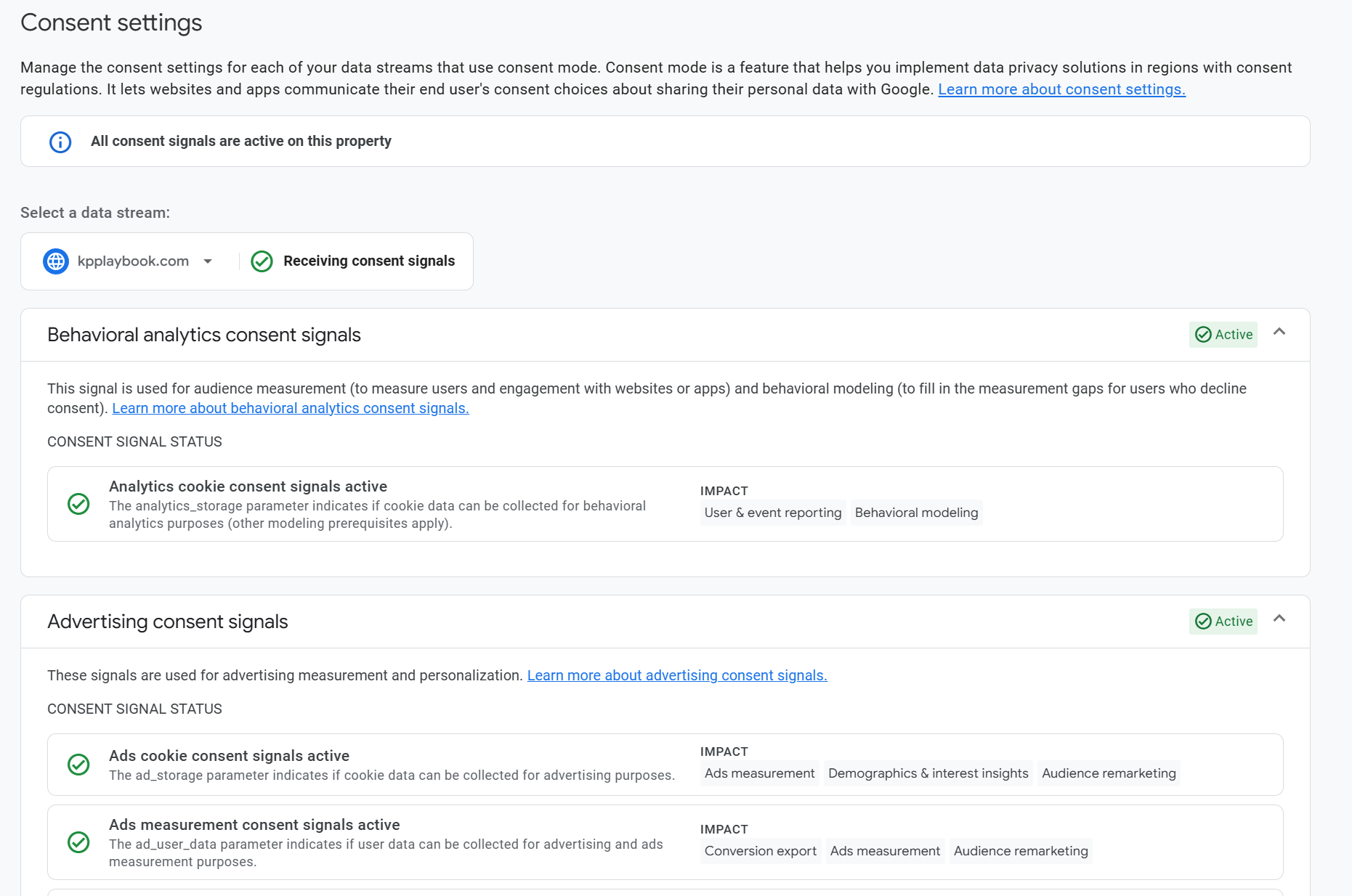Click Behavioral analytics consent signals heading
This screenshot has width=1352, height=896.
point(204,335)
